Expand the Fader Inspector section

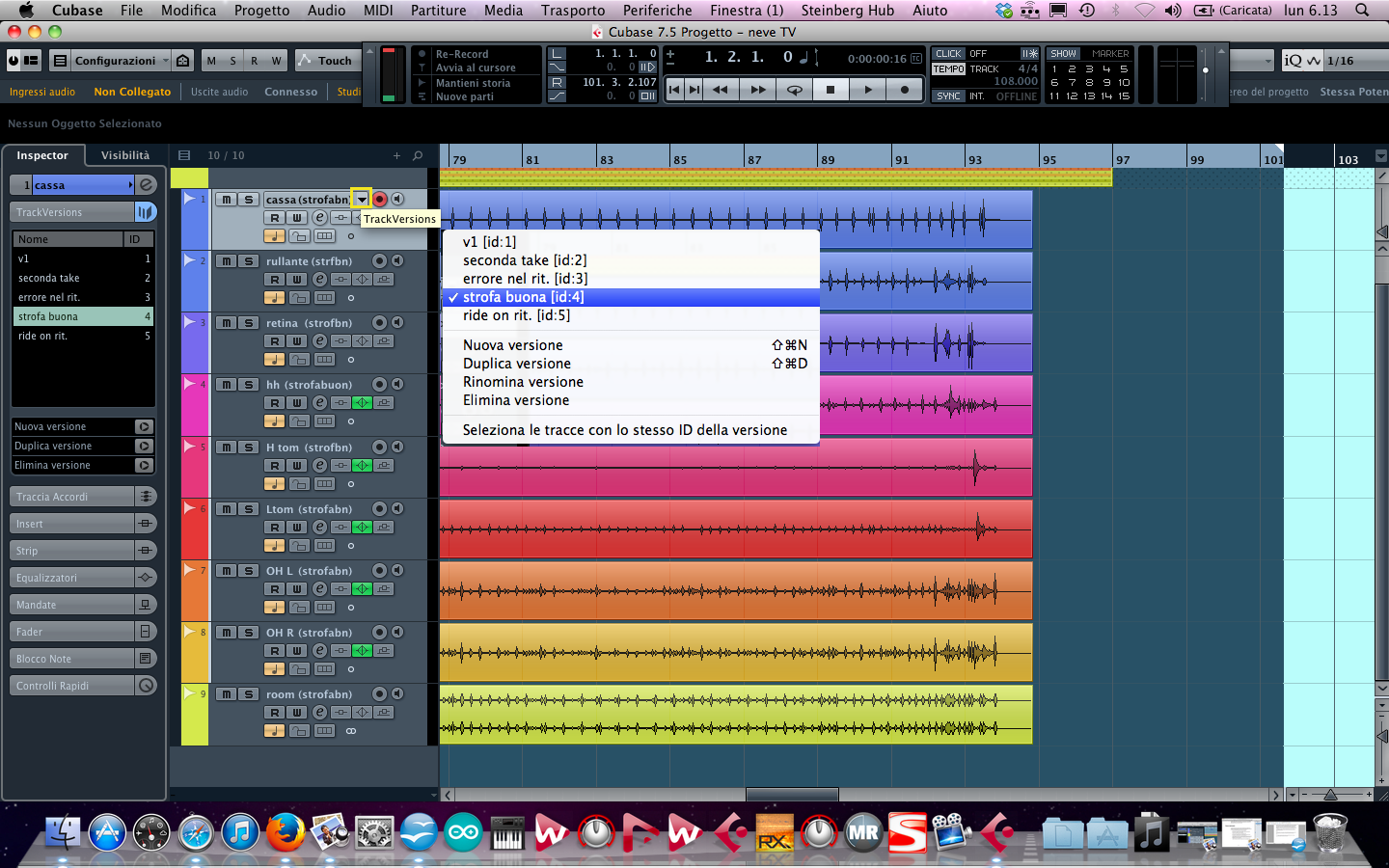click(83, 632)
